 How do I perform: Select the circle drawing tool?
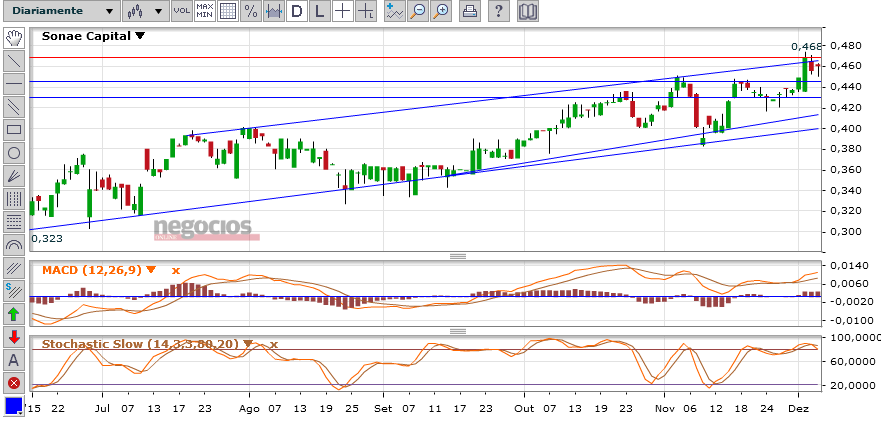(14, 153)
